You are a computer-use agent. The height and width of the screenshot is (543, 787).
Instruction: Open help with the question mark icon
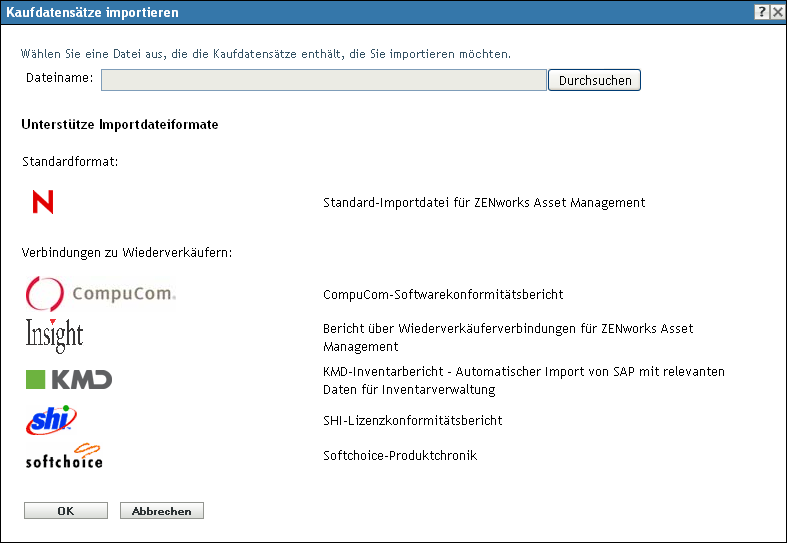coord(761,11)
